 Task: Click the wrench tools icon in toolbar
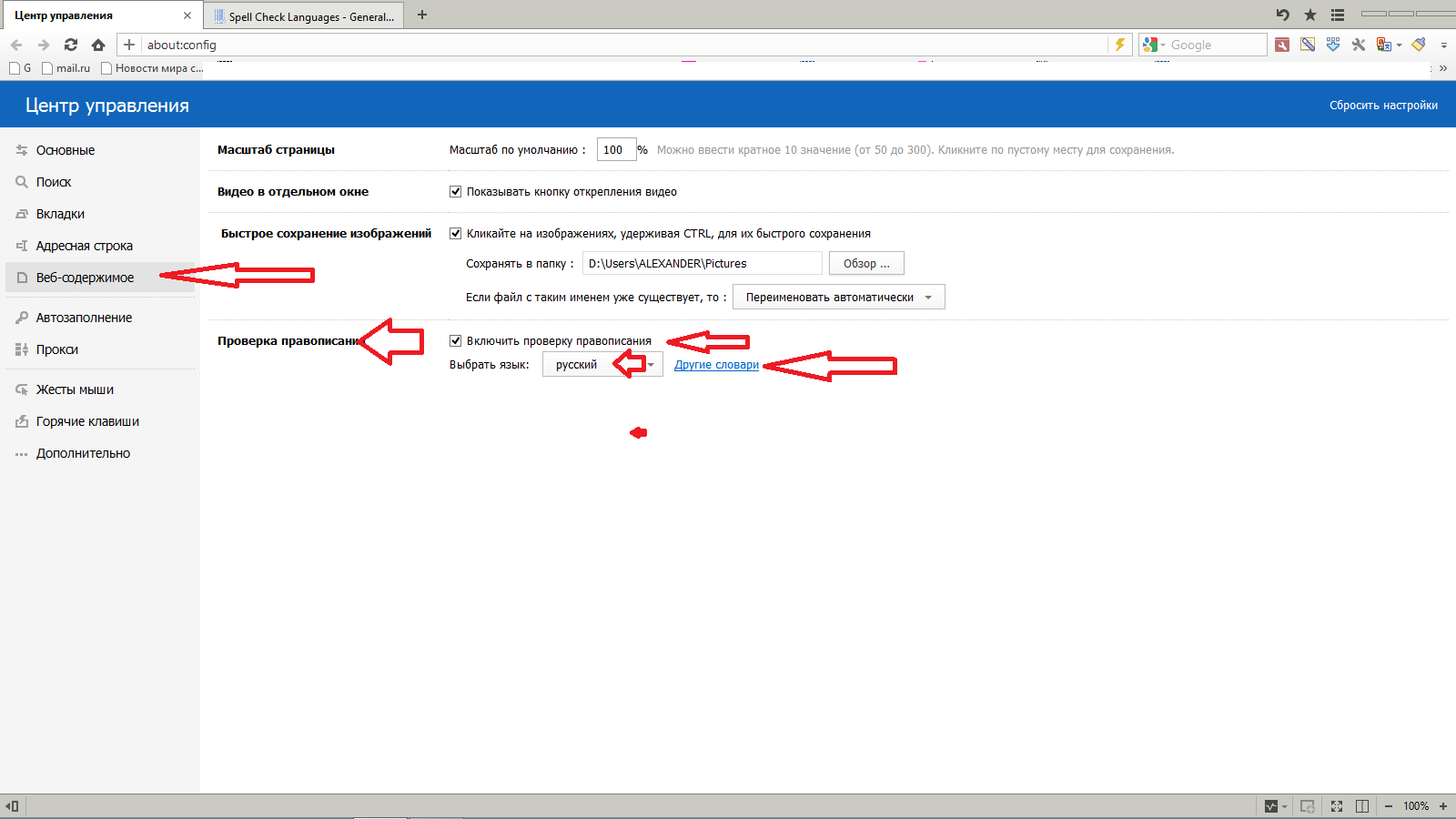1359,45
